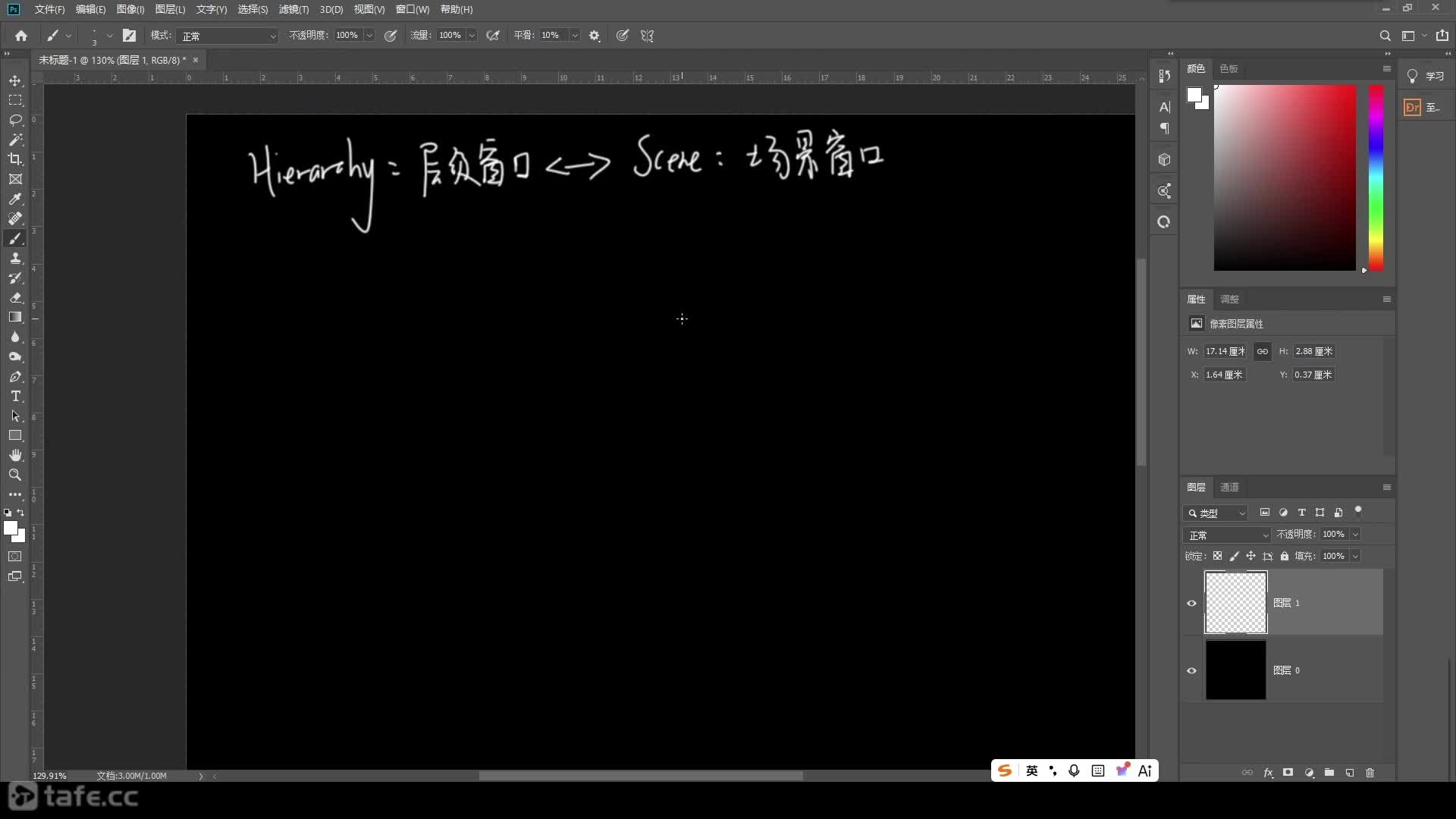Switch to the 色板 tab
This screenshot has height=819, width=1456.
tap(1228, 68)
